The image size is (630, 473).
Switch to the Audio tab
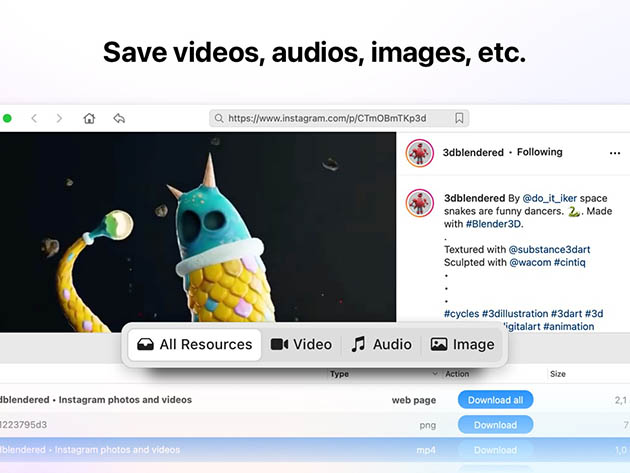(x=381, y=344)
